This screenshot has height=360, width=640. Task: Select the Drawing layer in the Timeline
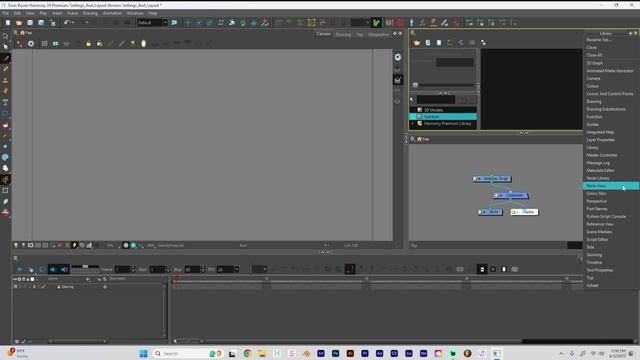pos(67,287)
